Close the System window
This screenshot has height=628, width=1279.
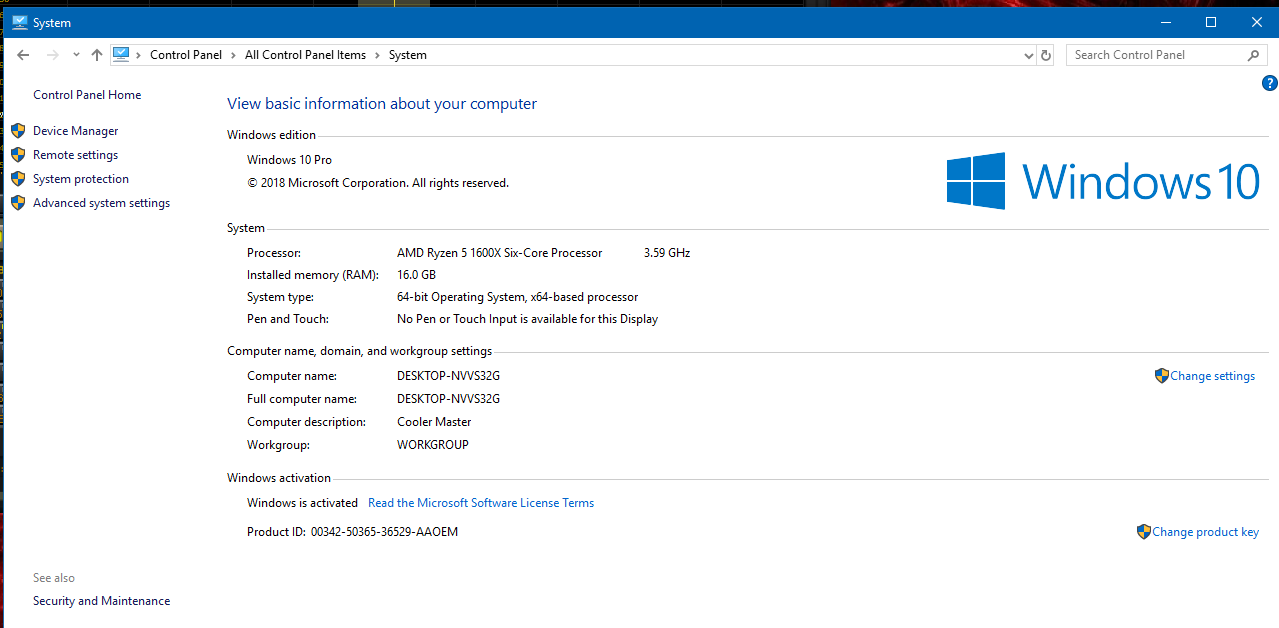click(1257, 21)
